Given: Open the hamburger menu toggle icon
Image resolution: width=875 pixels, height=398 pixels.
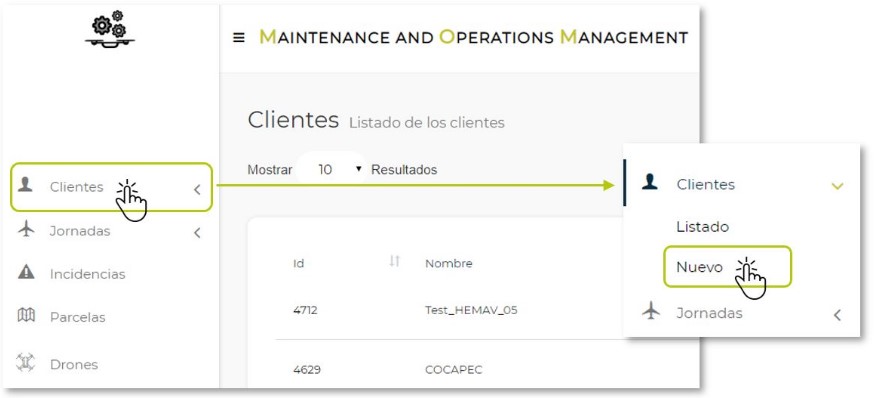Looking at the screenshot, I should click(x=239, y=38).
